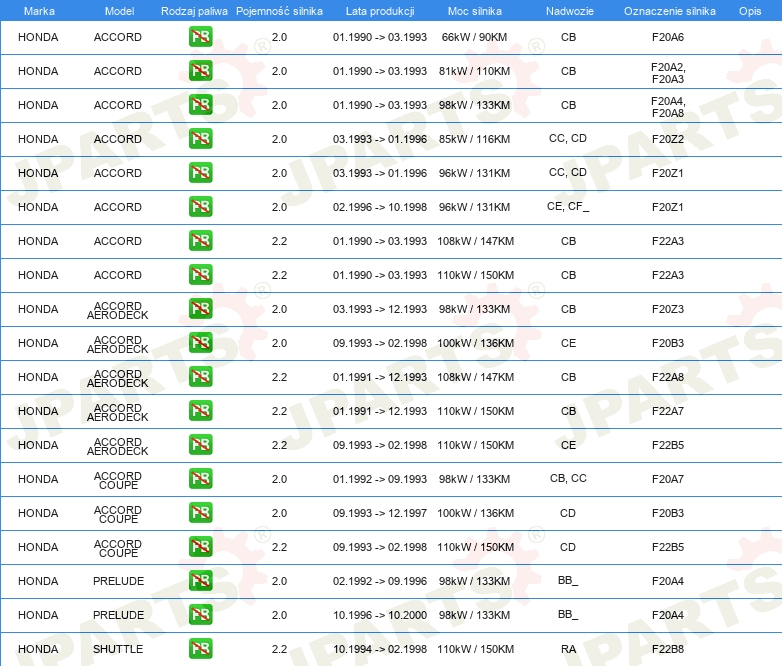Viewport: 782px width, 666px height.
Task: Click the fuel icon in the F20Z3 row
Action: (x=200, y=309)
